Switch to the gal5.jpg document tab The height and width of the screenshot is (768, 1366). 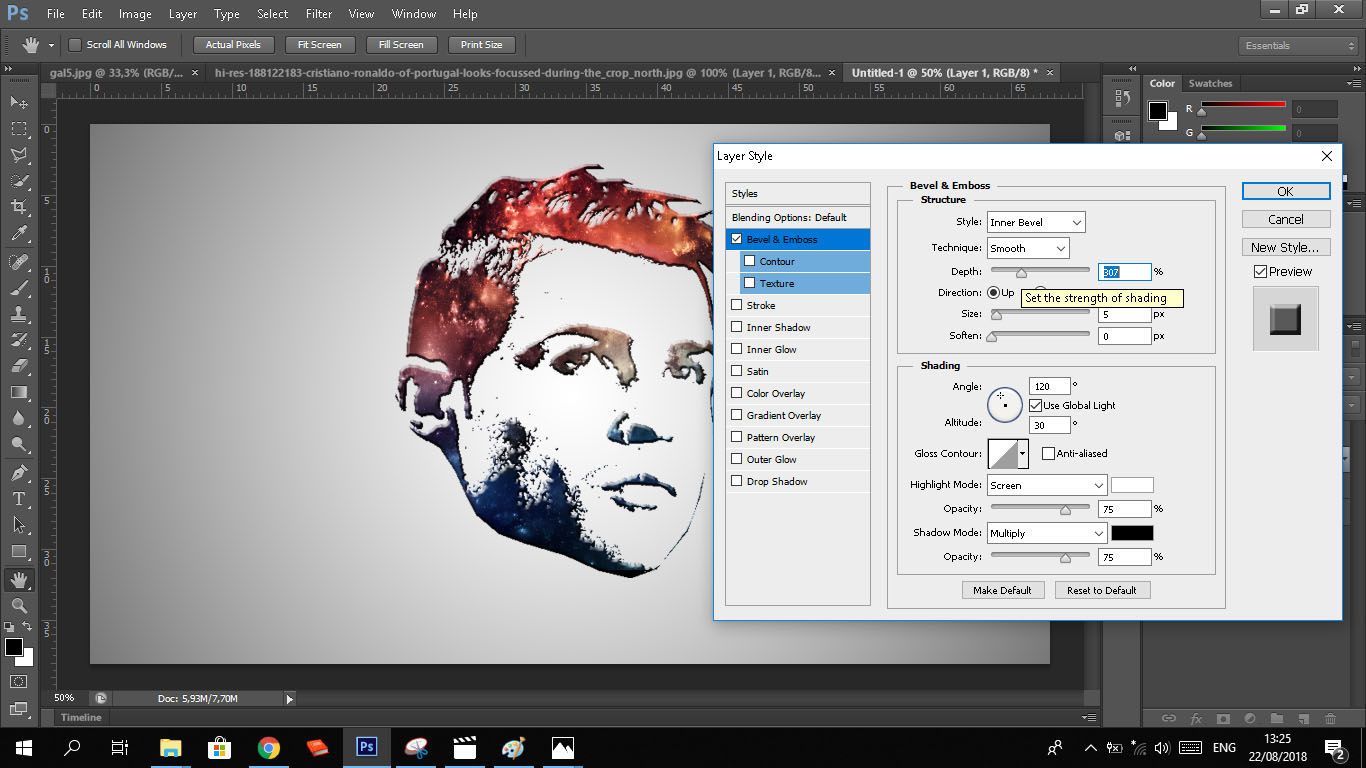point(117,73)
